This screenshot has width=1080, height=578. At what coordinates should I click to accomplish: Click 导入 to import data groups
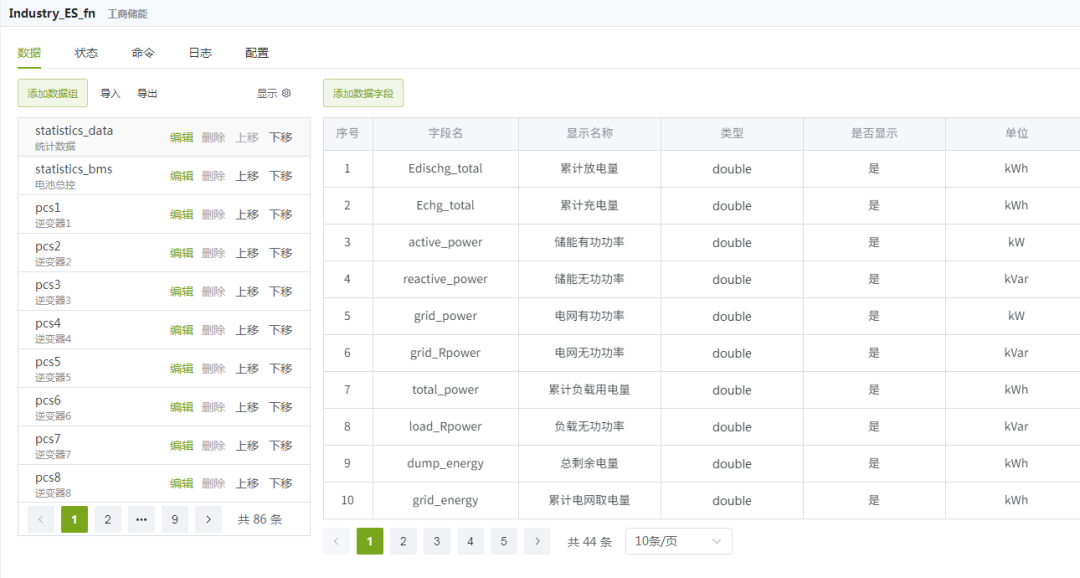[x=110, y=94]
